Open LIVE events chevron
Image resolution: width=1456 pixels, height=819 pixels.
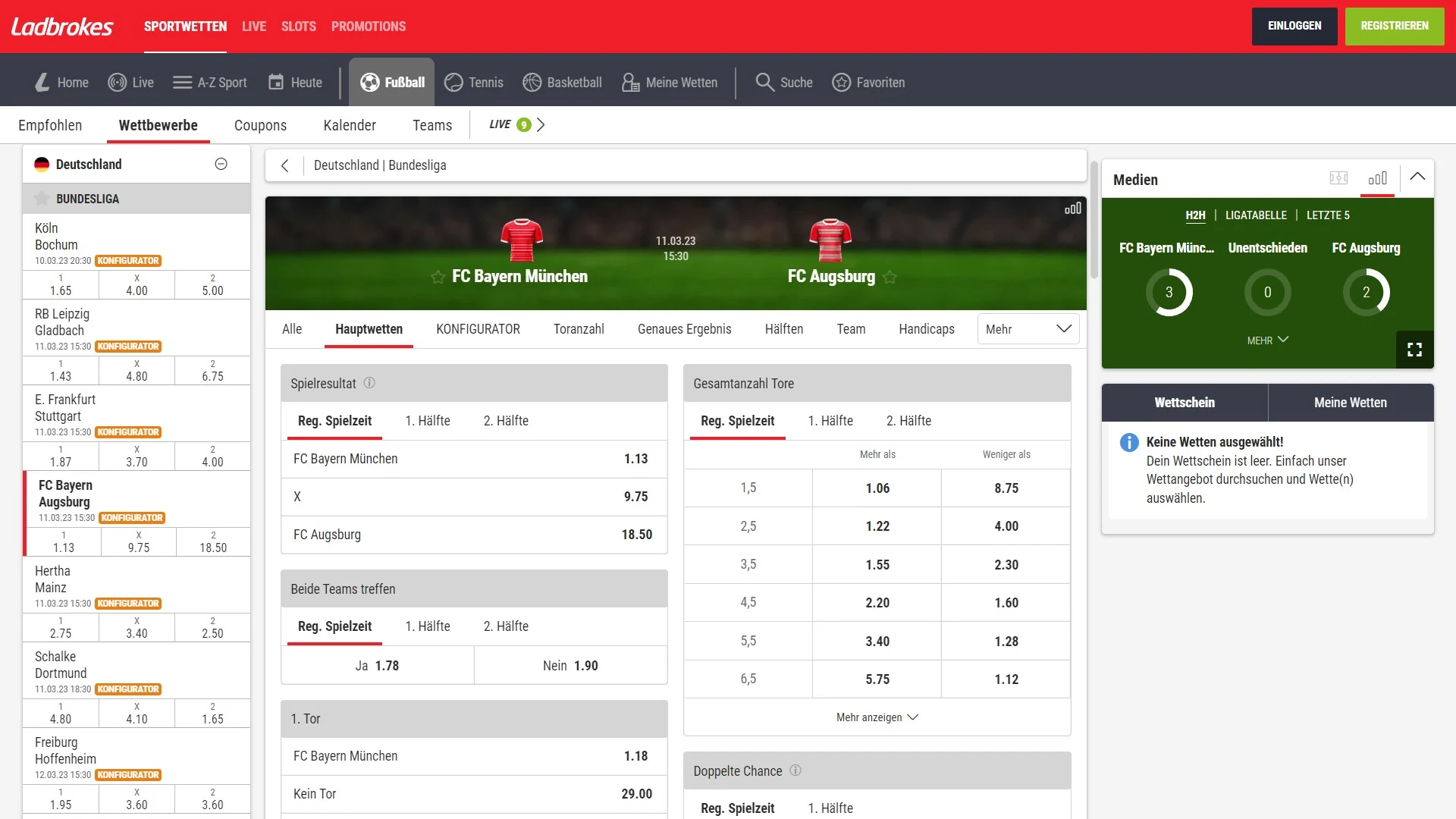(x=541, y=125)
